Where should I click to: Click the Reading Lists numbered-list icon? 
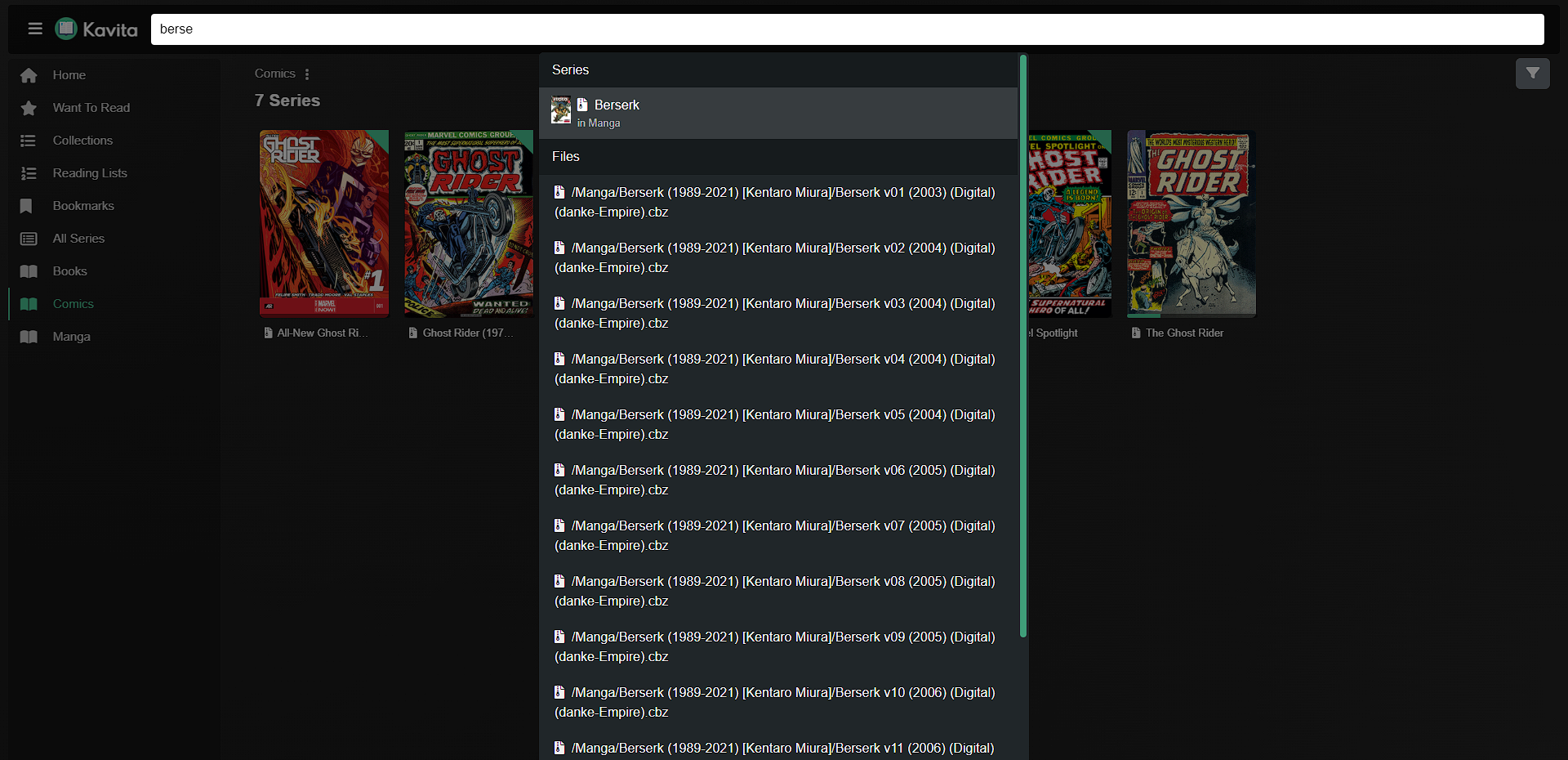tap(29, 173)
